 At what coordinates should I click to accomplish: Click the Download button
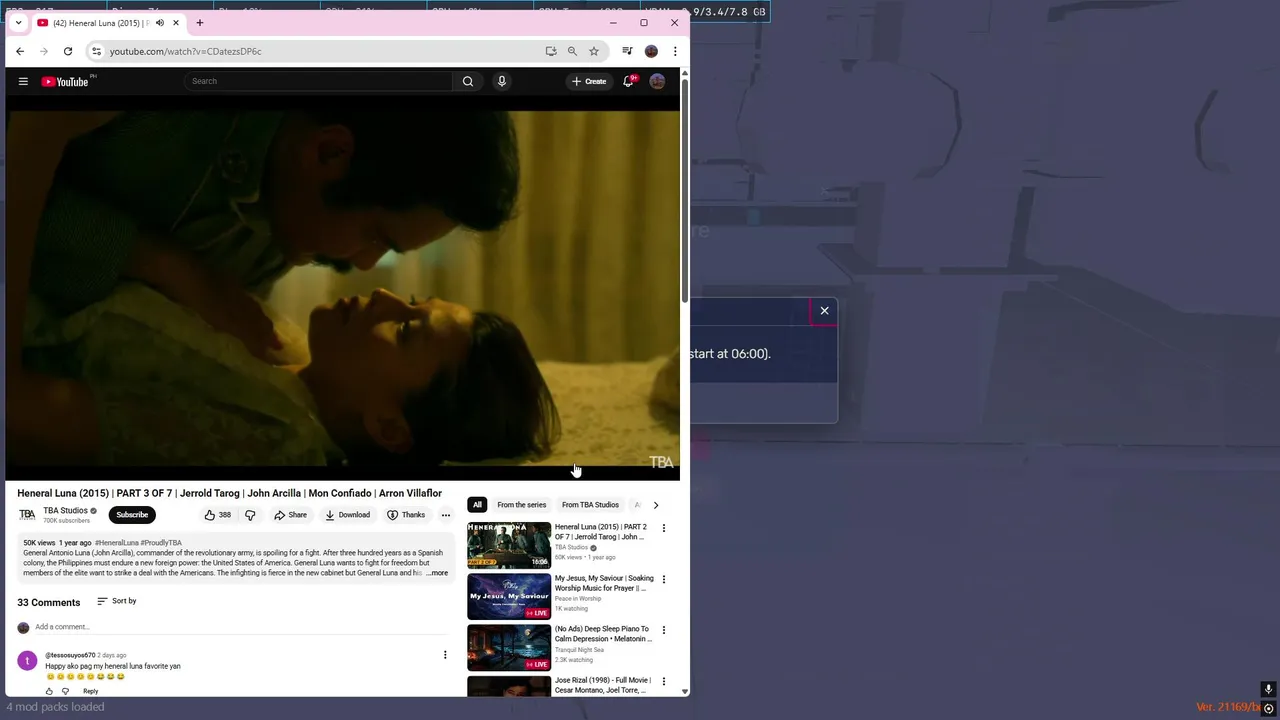(x=347, y=515)
